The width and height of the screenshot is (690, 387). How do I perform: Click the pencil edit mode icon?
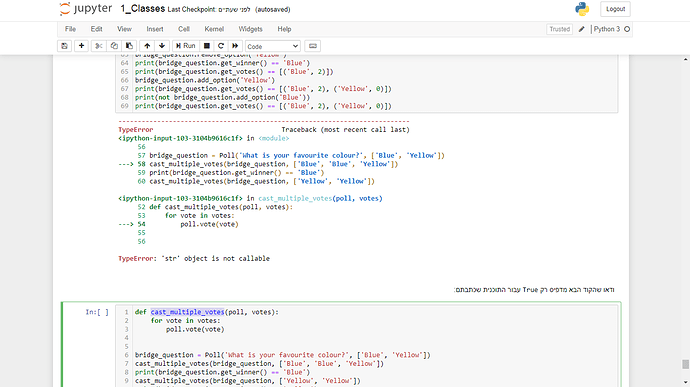pos(581,29)
